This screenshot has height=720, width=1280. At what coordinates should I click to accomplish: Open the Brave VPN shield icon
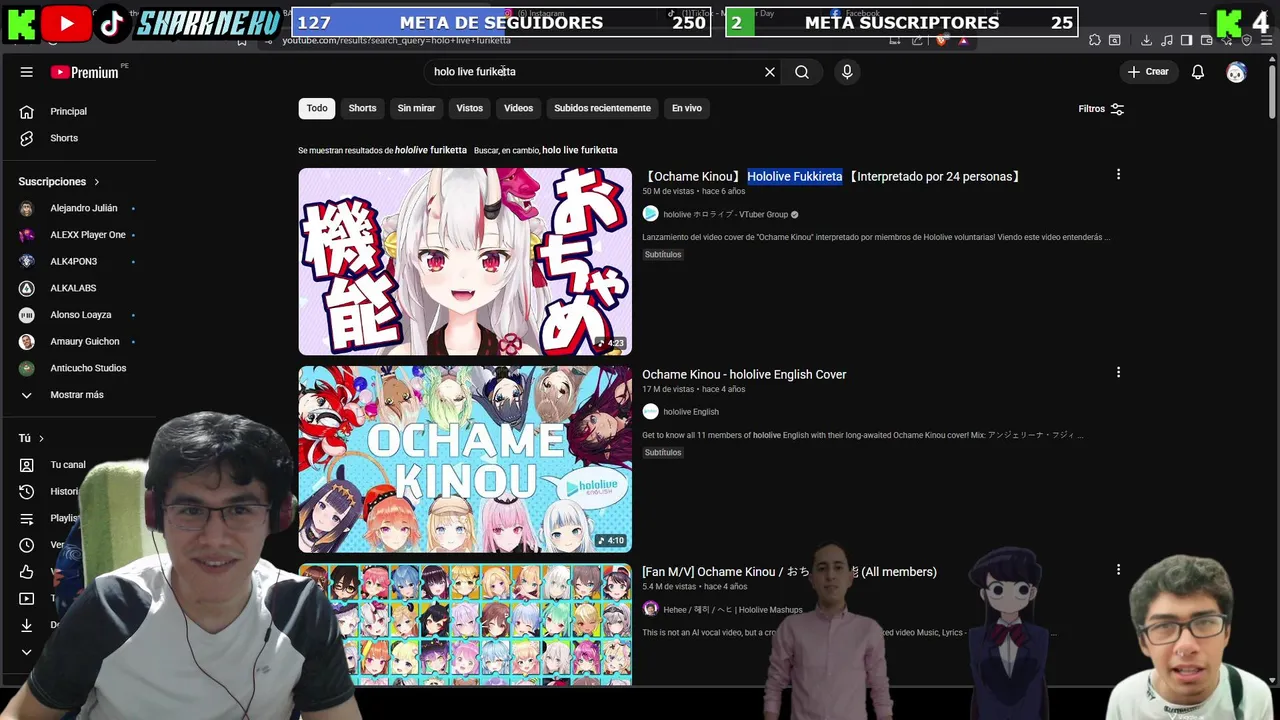[x=1246, y=40]
